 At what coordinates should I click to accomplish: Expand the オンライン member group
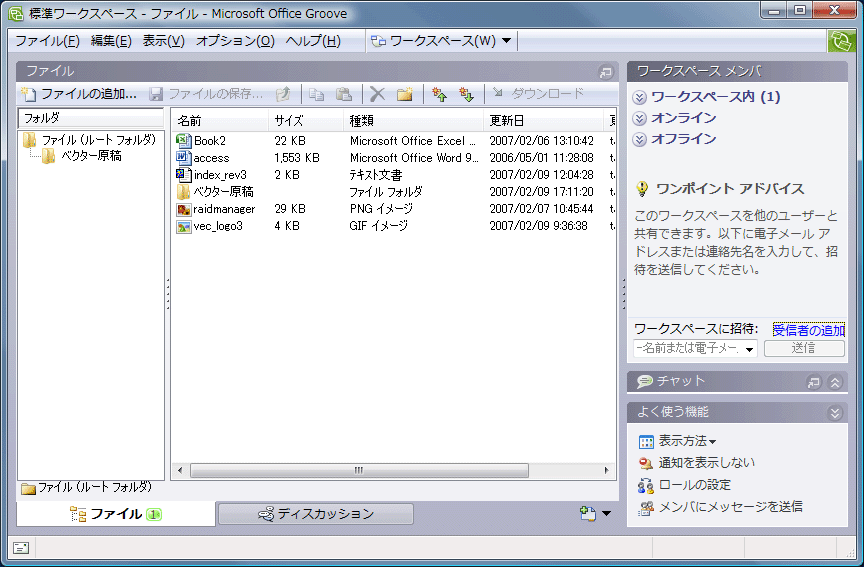[640, 118]
